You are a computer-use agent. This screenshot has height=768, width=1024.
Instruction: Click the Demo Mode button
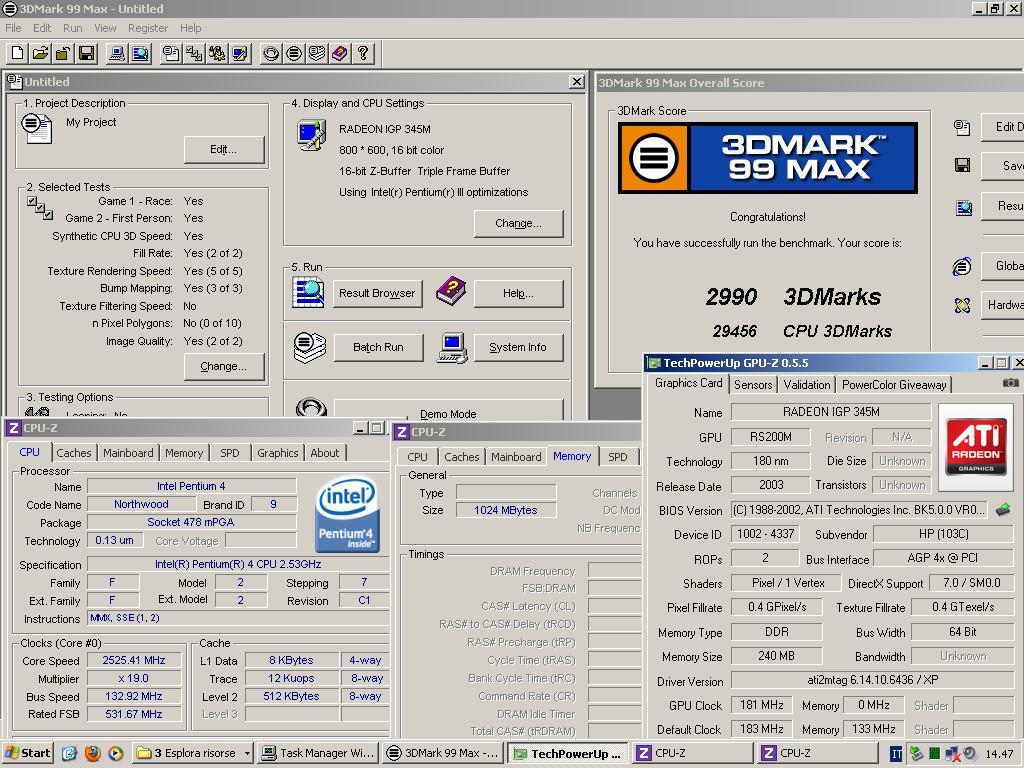click(448, 409)
